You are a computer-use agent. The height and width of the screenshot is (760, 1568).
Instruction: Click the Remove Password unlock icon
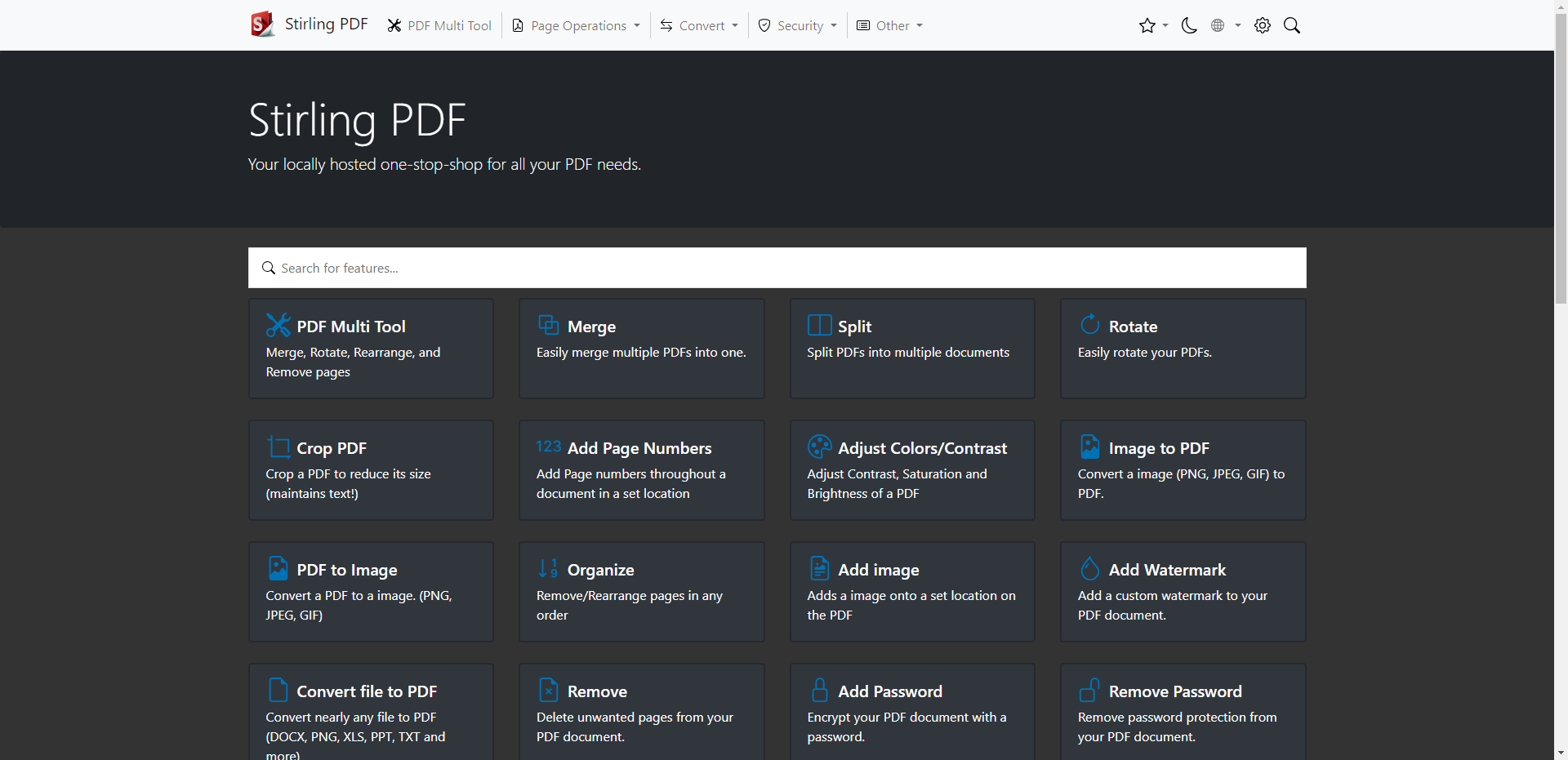[x=1090, y=690]
